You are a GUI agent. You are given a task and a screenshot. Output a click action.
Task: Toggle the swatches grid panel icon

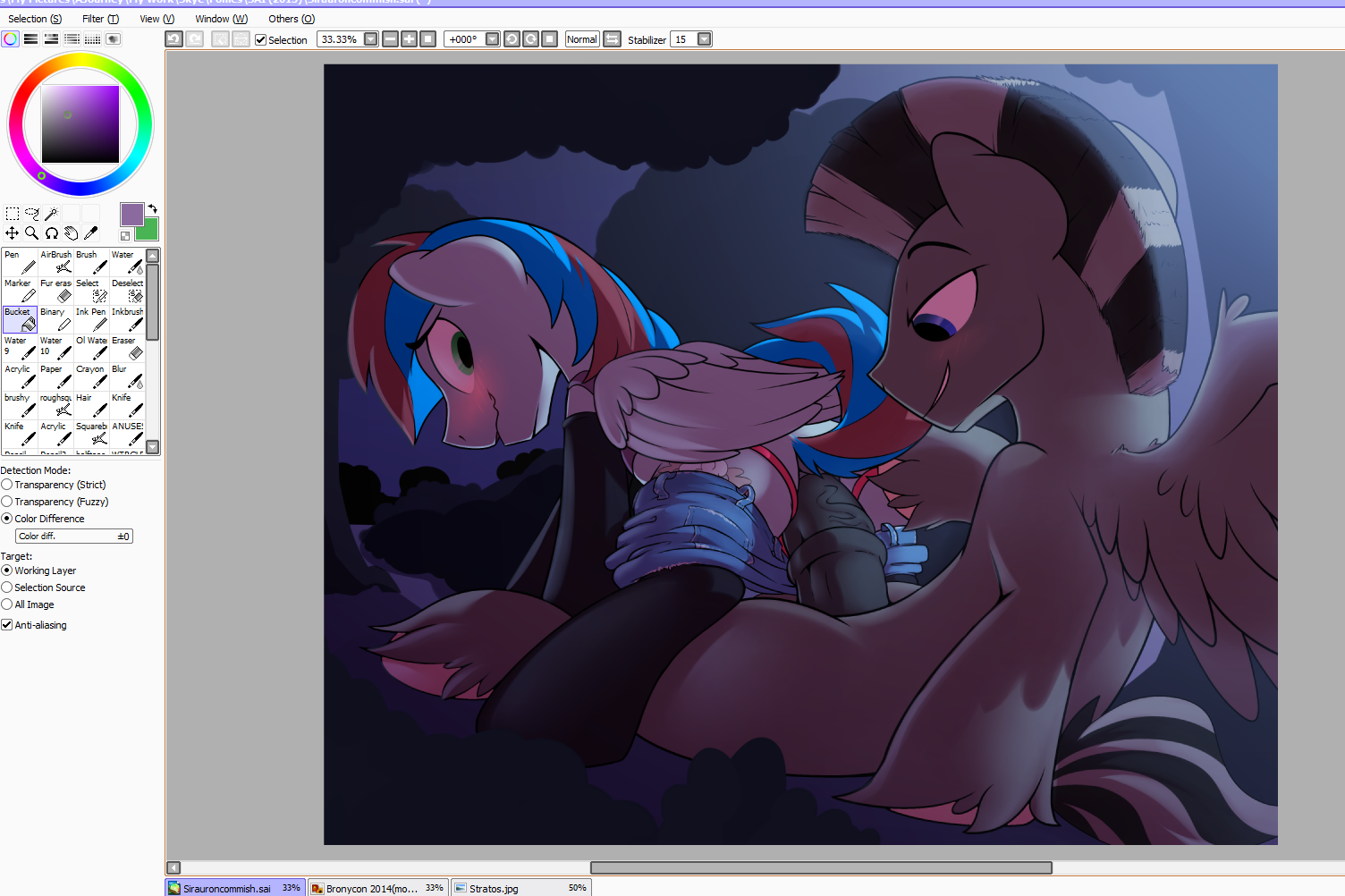pyautogui.click(x=92, y=38)
